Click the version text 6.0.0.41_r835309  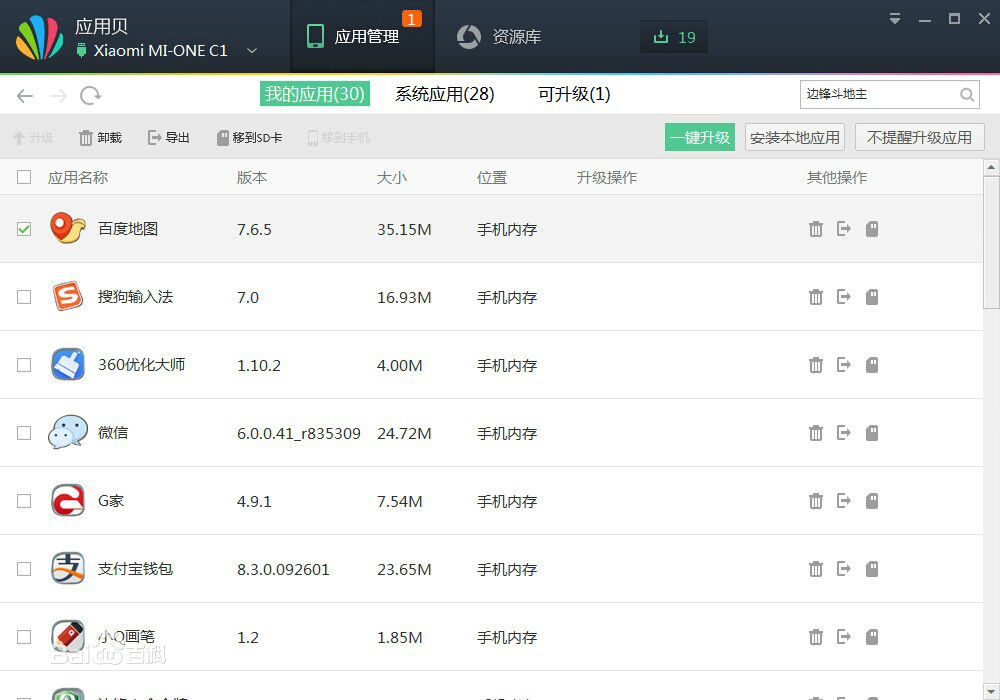[x=298, y=434]
